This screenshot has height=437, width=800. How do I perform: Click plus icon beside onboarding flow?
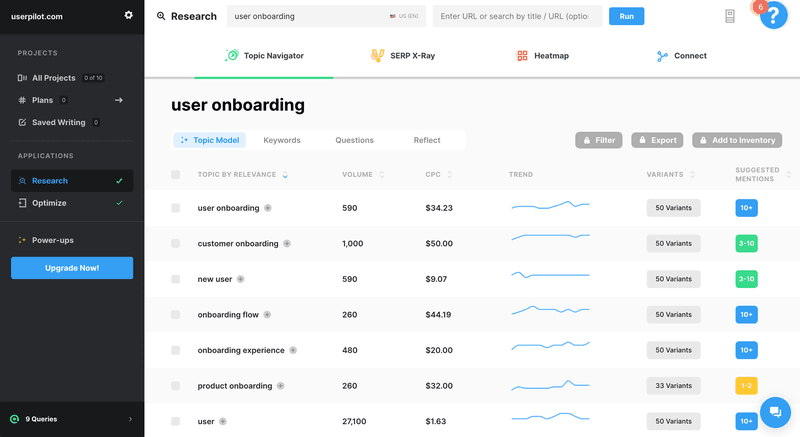(267, 314)
